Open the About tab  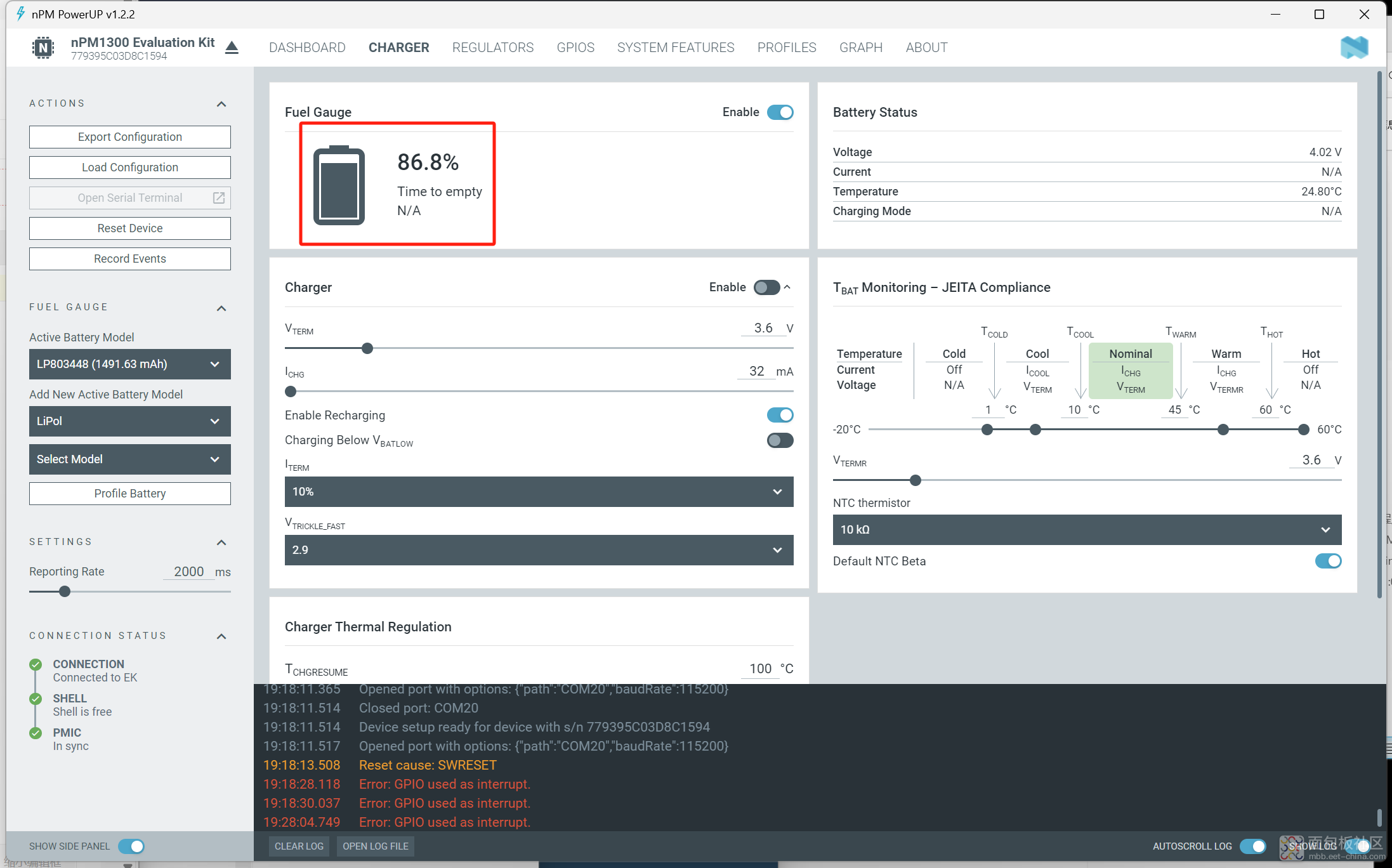point(926,48)
